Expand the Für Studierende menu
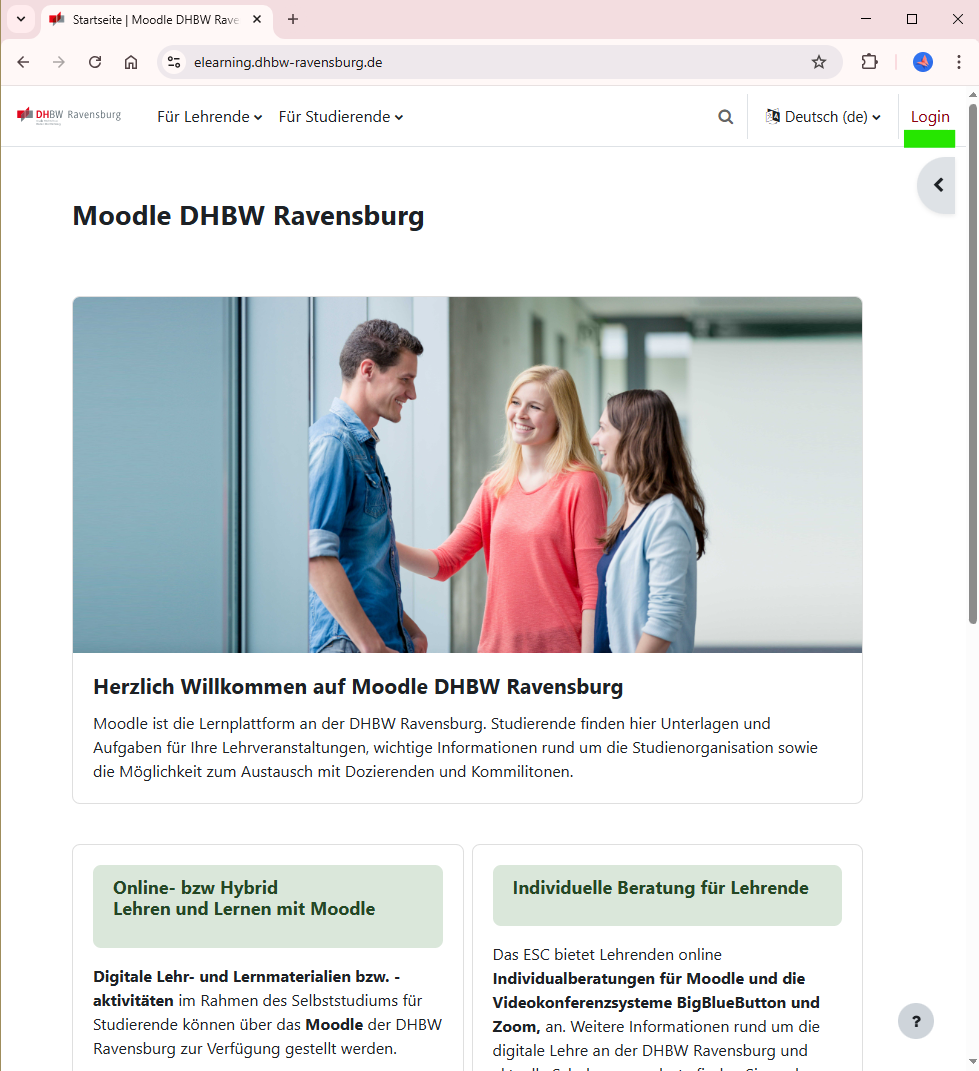The height and width of the screenshot is (1071, 979). (341, 117)
